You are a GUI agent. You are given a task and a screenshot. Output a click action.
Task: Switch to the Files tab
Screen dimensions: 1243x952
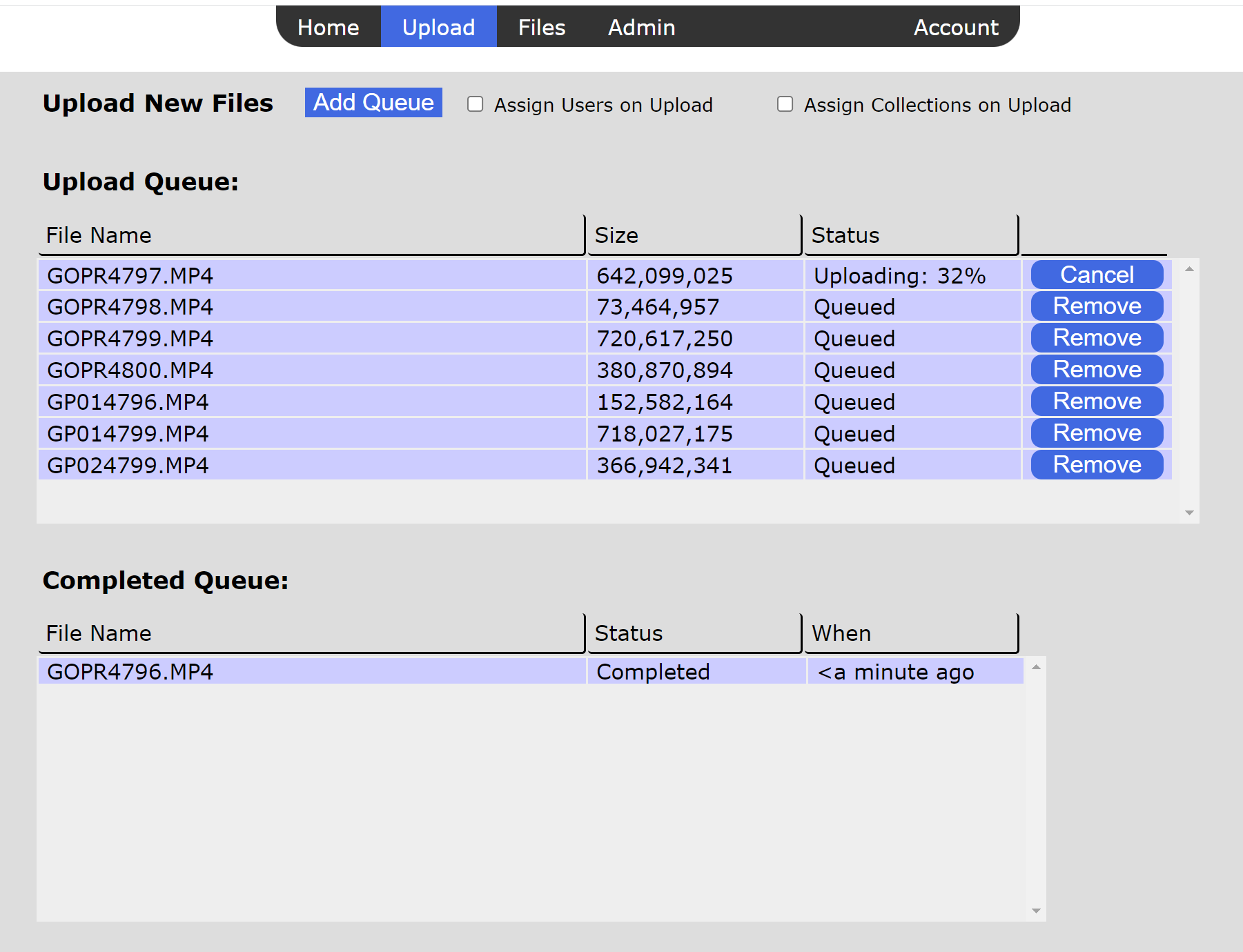click(x=541, y=28)
